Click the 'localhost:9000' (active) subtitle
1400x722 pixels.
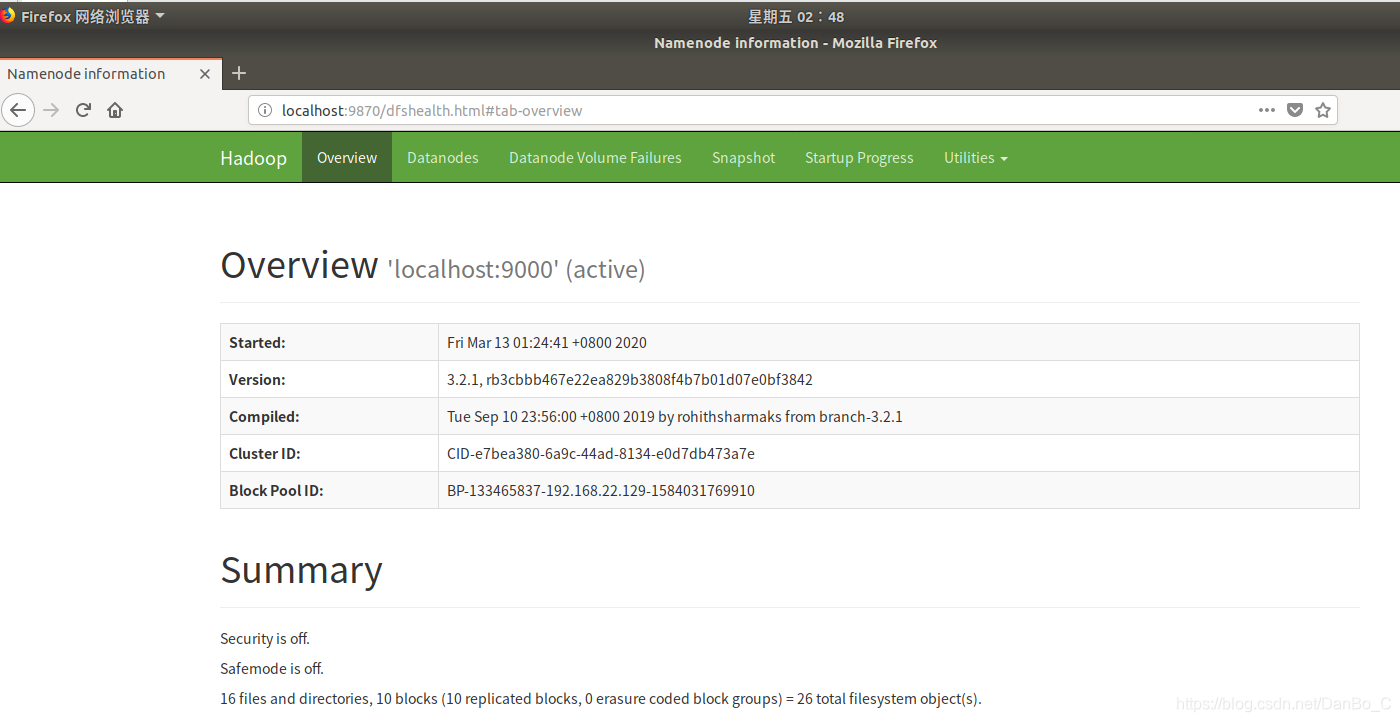pos(516,270)
